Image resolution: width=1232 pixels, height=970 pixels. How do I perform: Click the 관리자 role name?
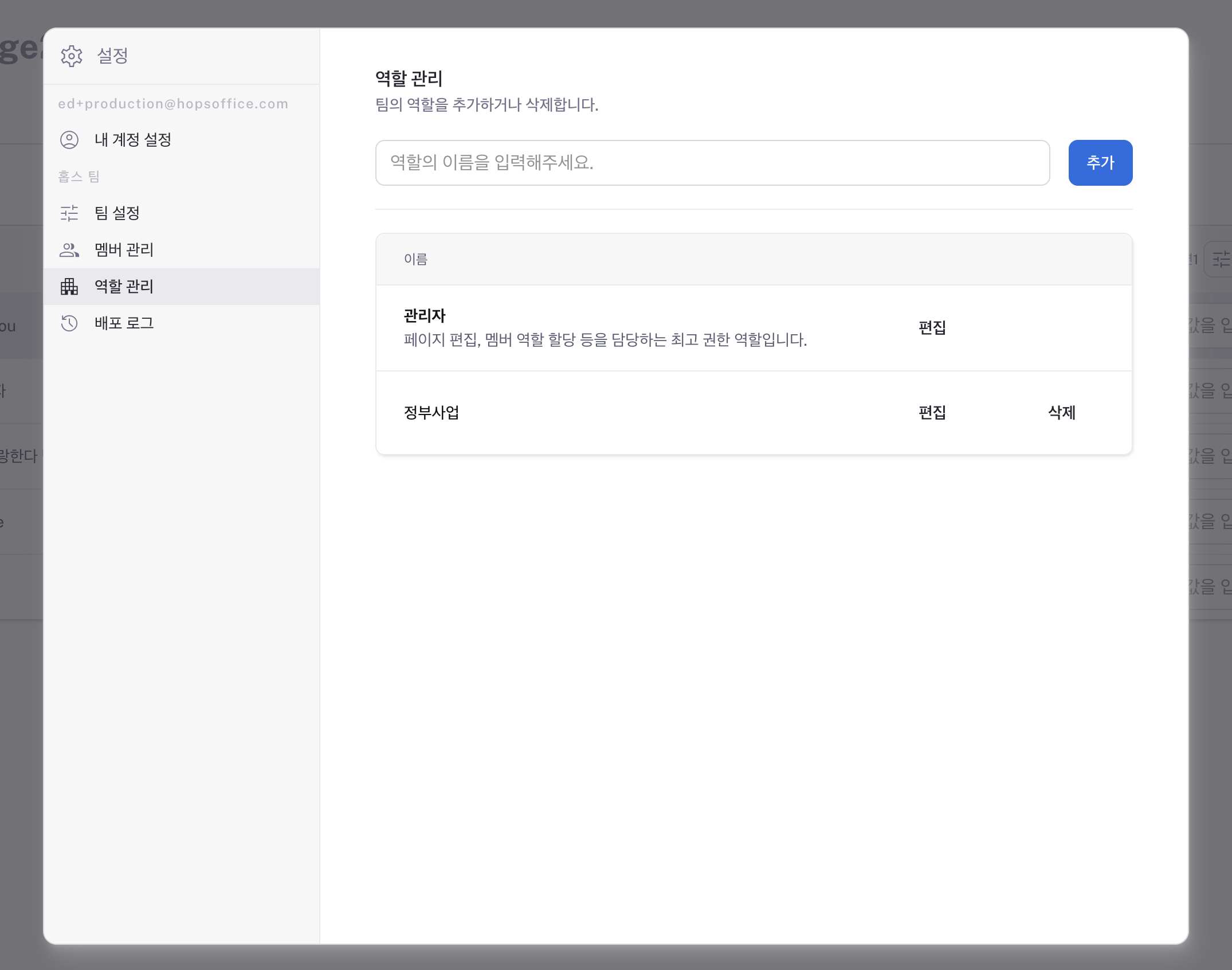[425, 316]
